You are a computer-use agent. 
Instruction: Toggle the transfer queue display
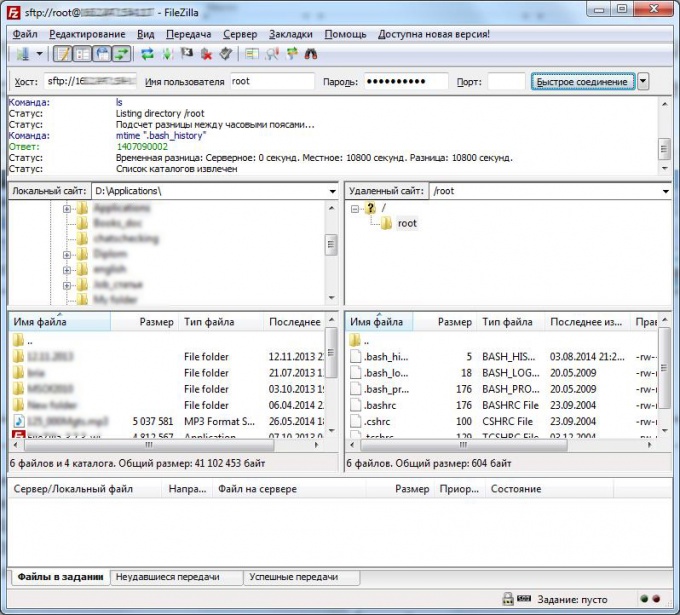[122, 54]
